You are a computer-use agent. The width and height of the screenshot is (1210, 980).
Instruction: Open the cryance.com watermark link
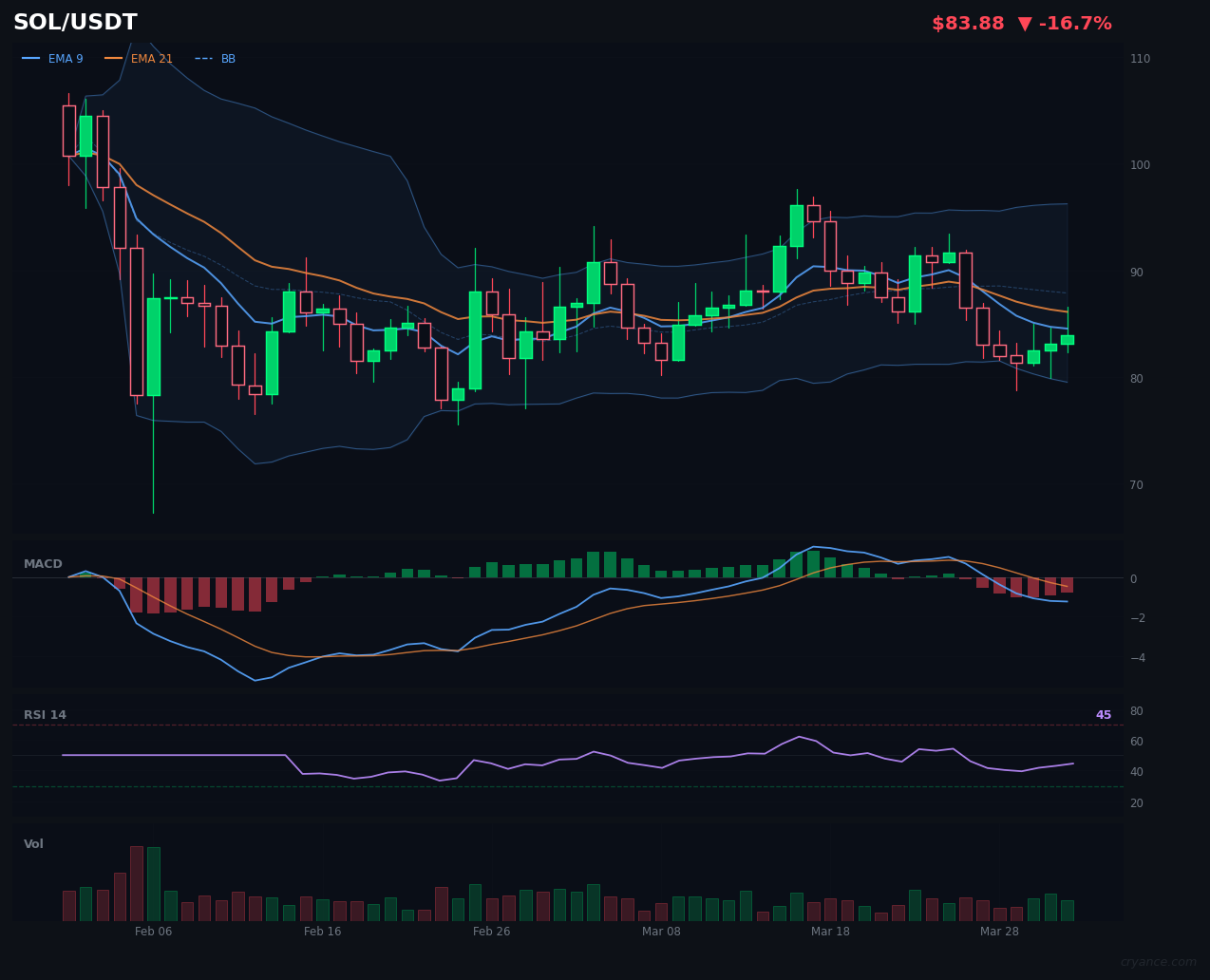(x=1158, y=962)
